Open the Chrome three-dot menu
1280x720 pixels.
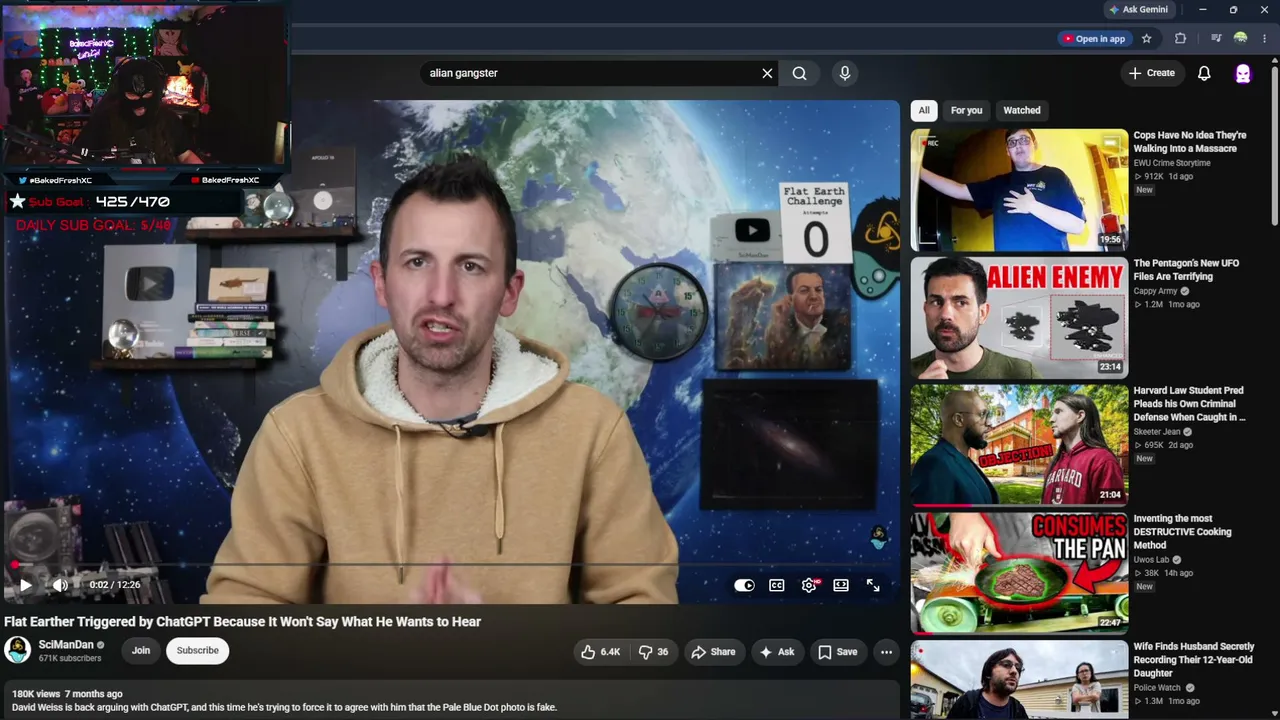click(1265, 39)
